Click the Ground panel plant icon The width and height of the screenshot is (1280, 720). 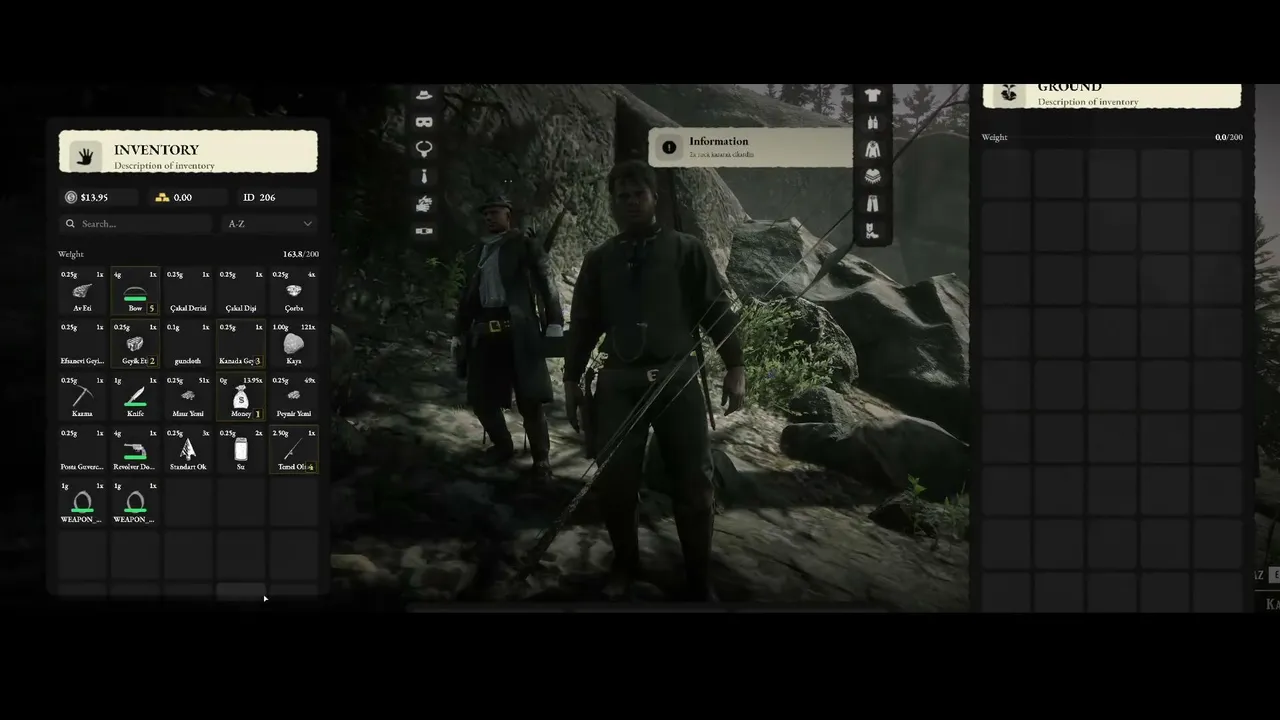click(x=1009, y=93)
